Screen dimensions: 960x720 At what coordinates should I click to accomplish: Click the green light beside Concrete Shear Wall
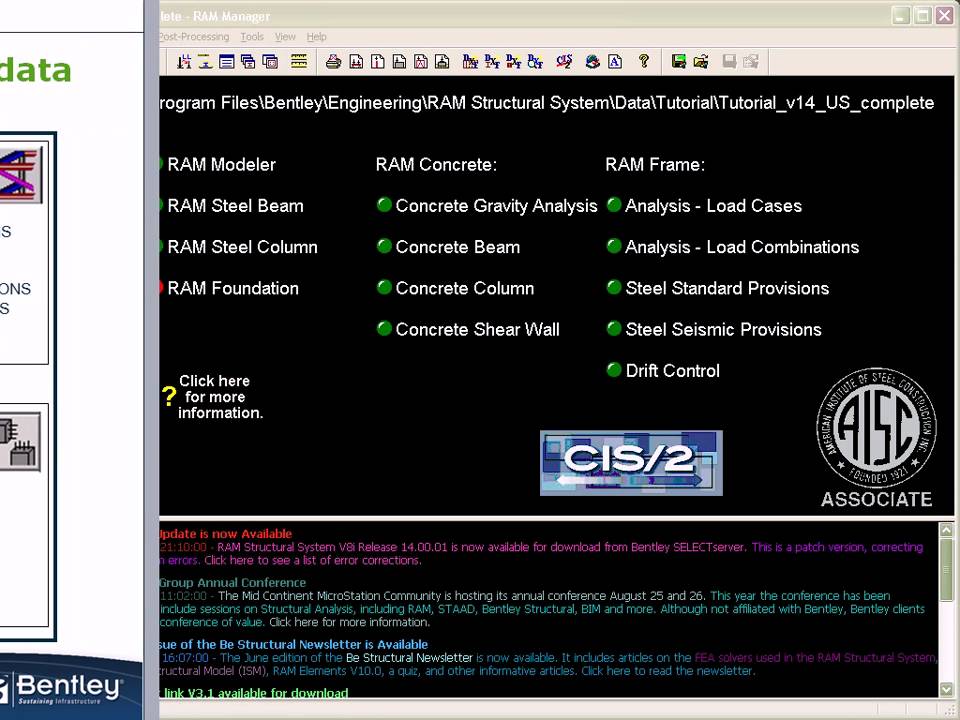384,328
